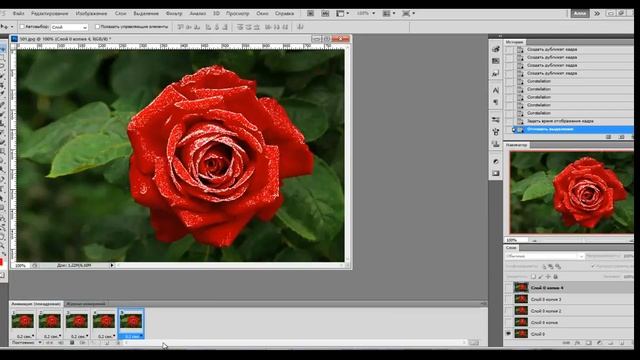640x360 pixels.
Task: Open the Слои menu
Action: [x=120, y=13]
